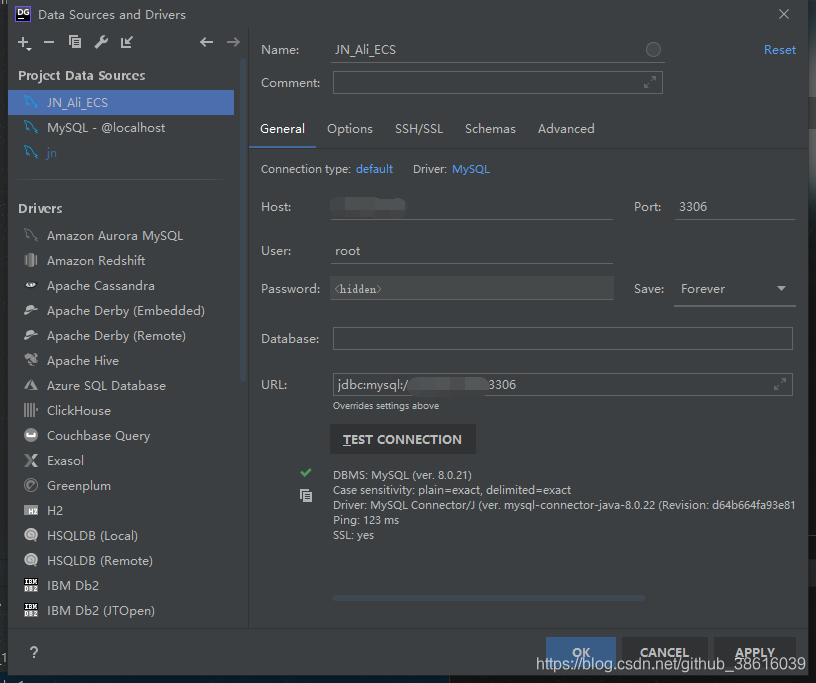Copy the connection test result text
Image resolution: width=816 pixels, height=683 pixels.
point(306,496)
